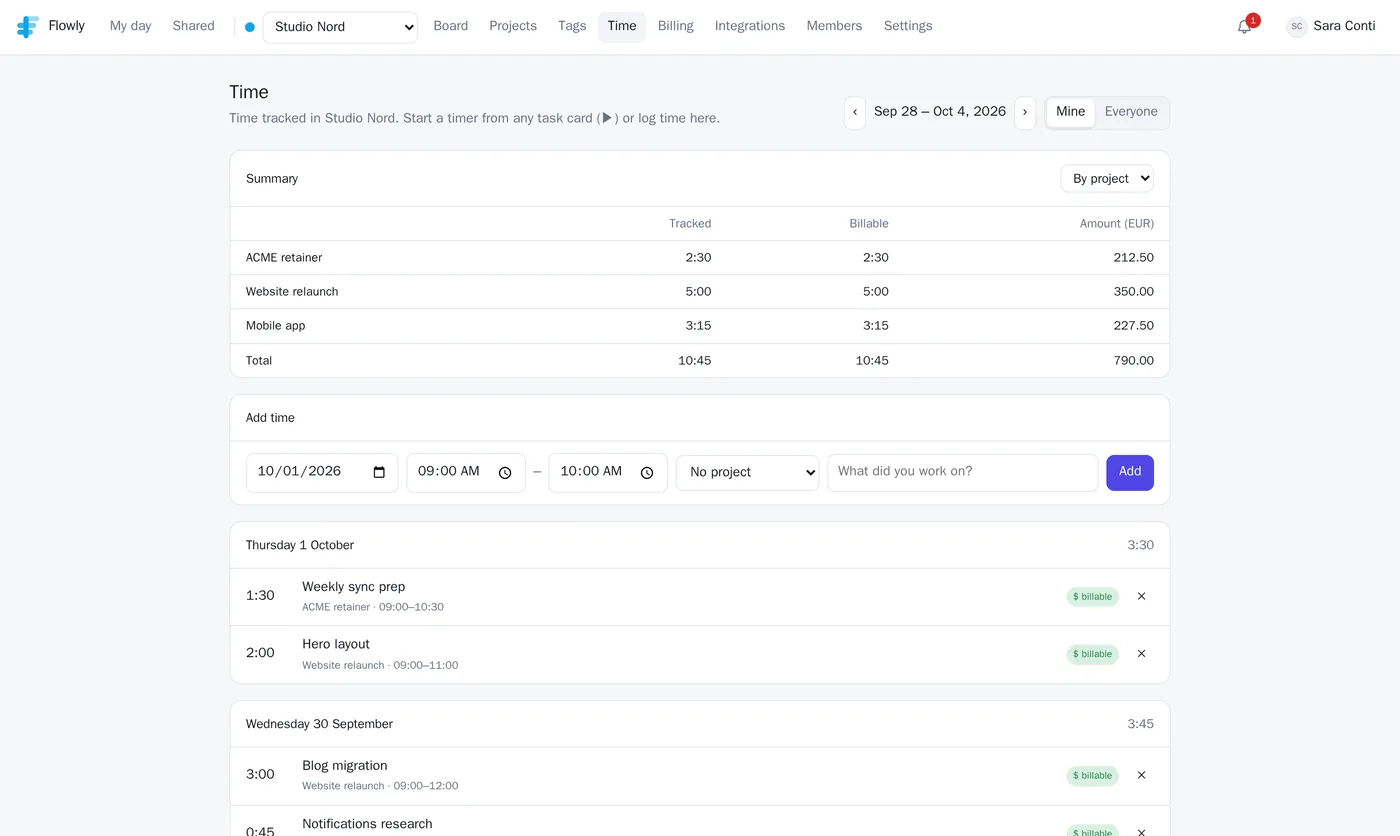Click the ACME retainer summary row
1400x836 pixels.
(x=700, y=258)
